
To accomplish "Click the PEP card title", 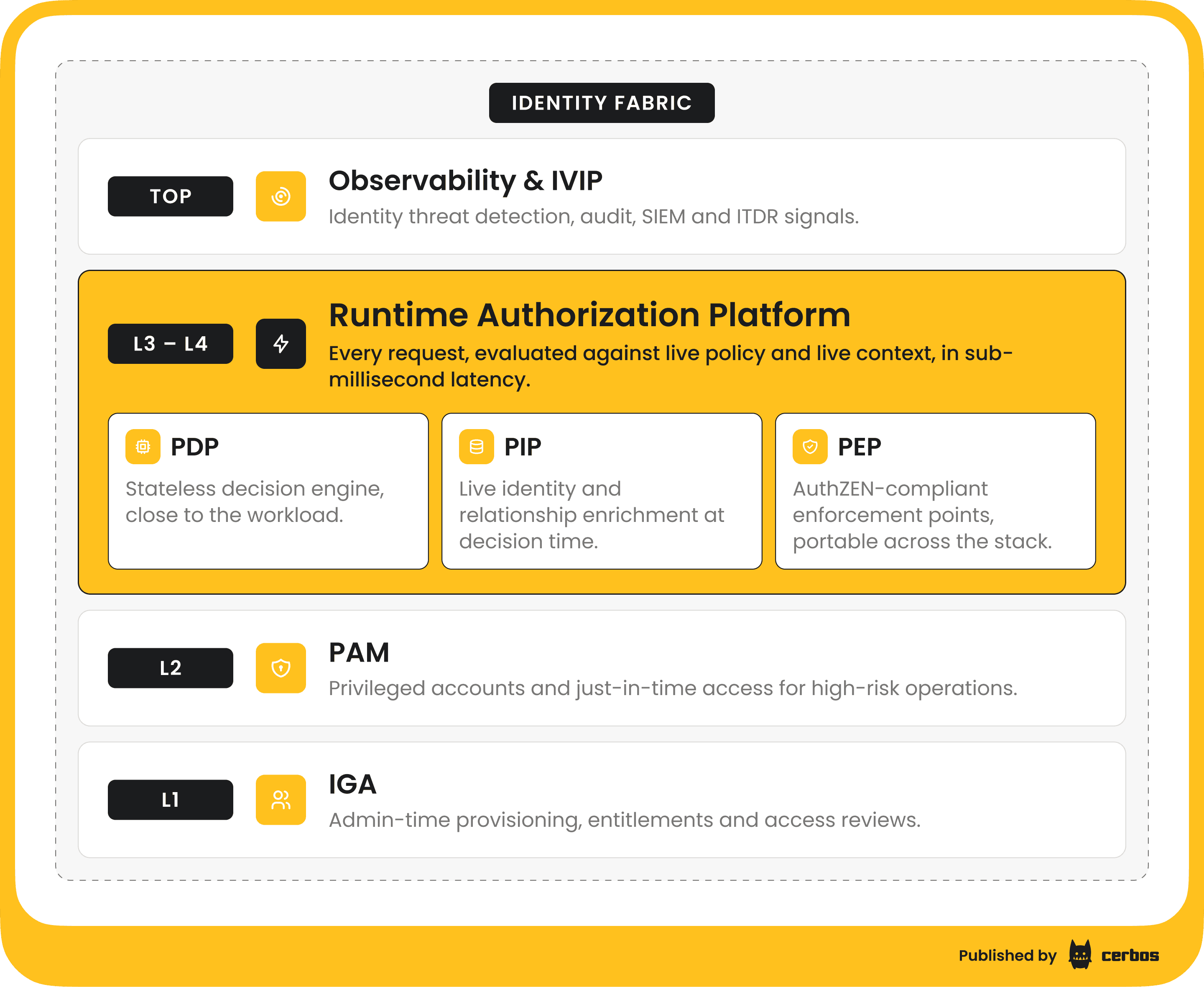I will point(860,447).
